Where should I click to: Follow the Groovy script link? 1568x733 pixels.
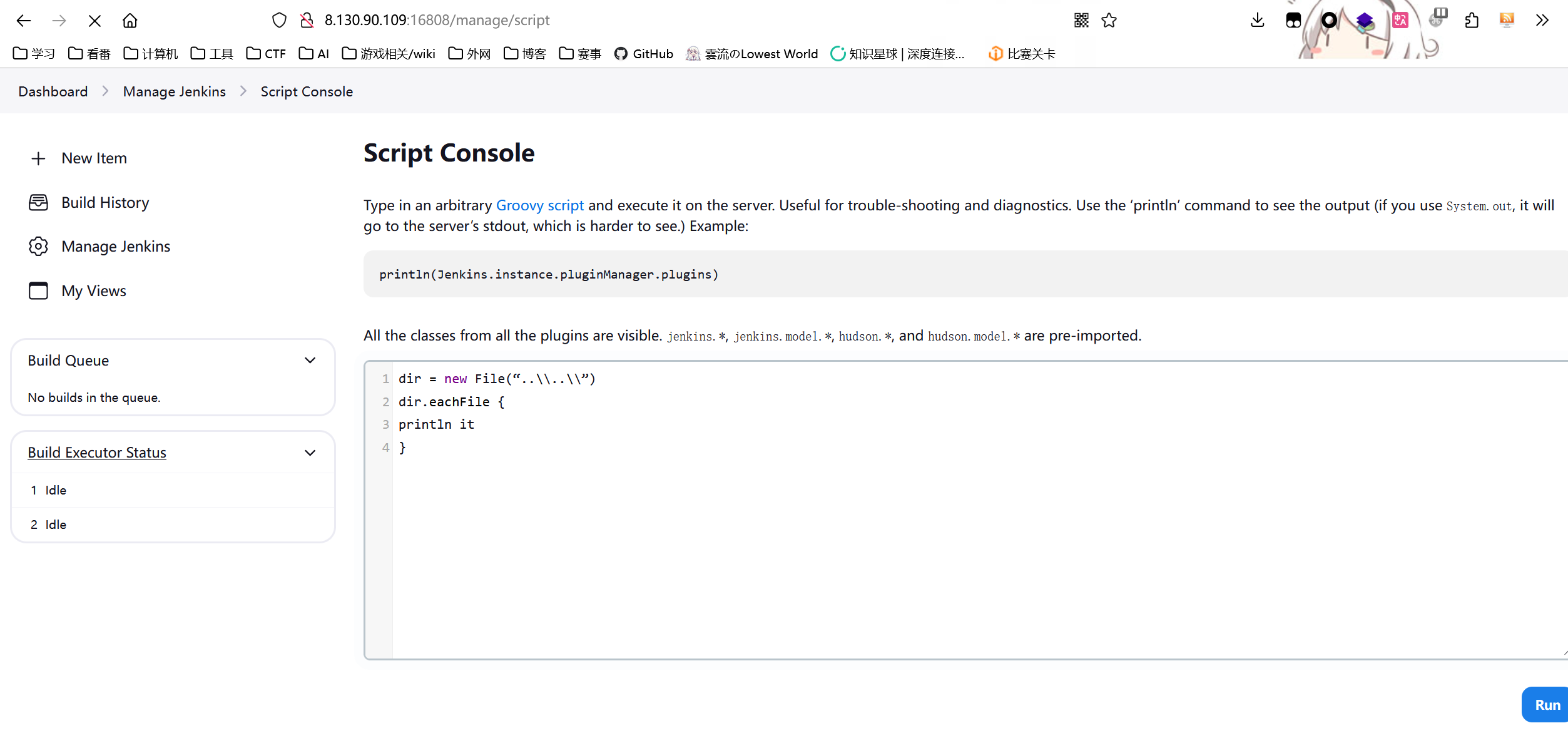(540, 205)
